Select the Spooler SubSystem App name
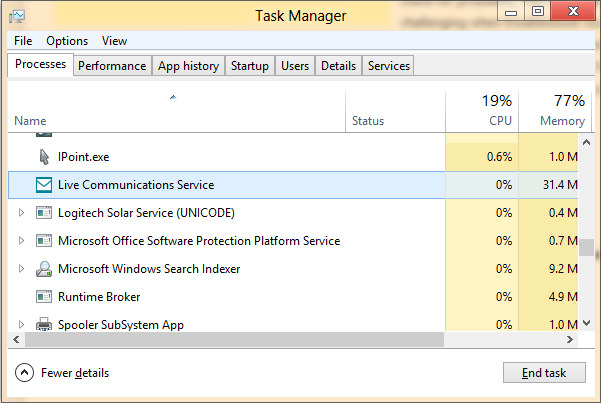The image size is (601, 403). click(x=121, y=325)
